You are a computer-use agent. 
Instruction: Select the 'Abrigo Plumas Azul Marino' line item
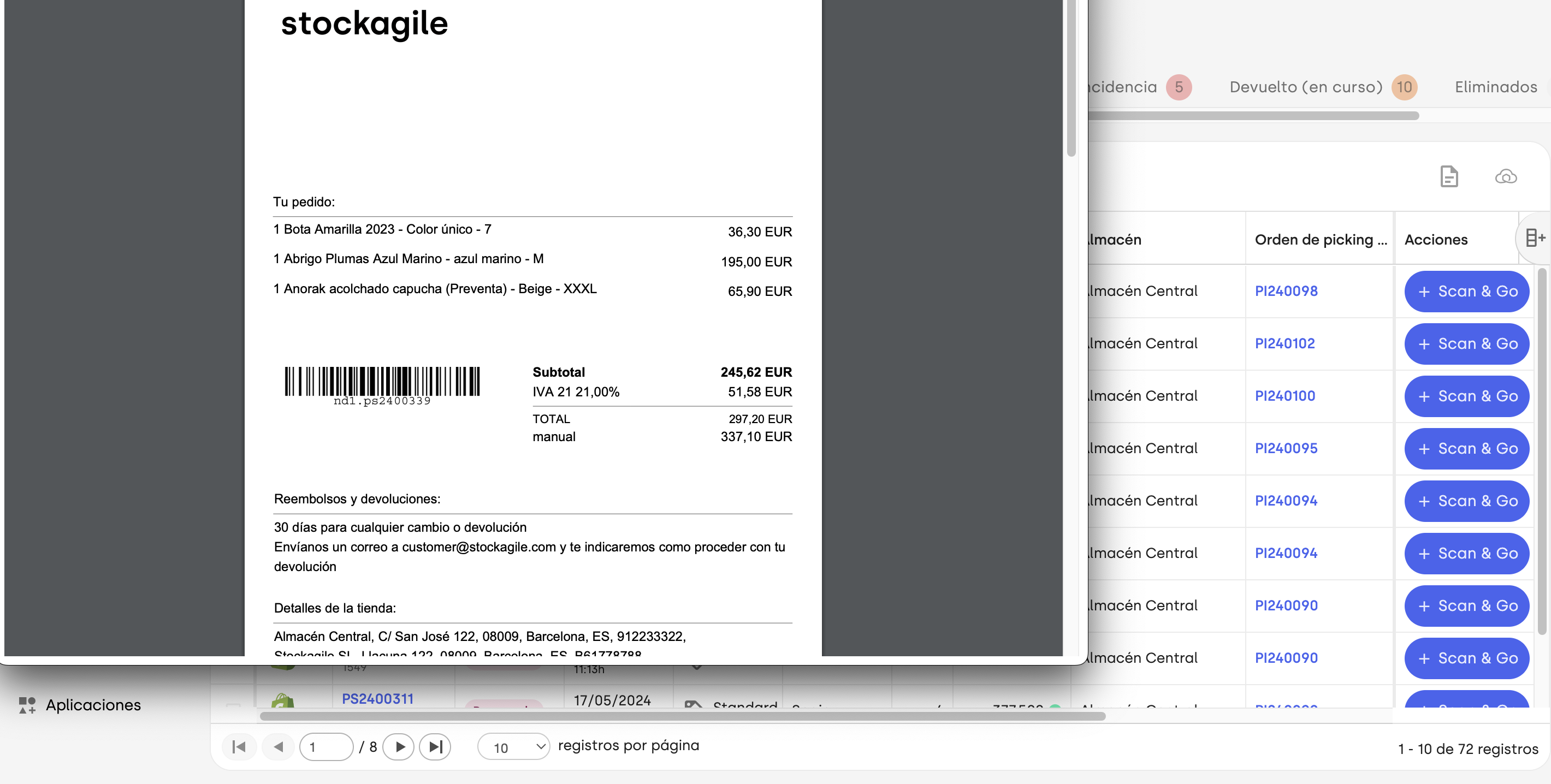[x=408, y=259]
